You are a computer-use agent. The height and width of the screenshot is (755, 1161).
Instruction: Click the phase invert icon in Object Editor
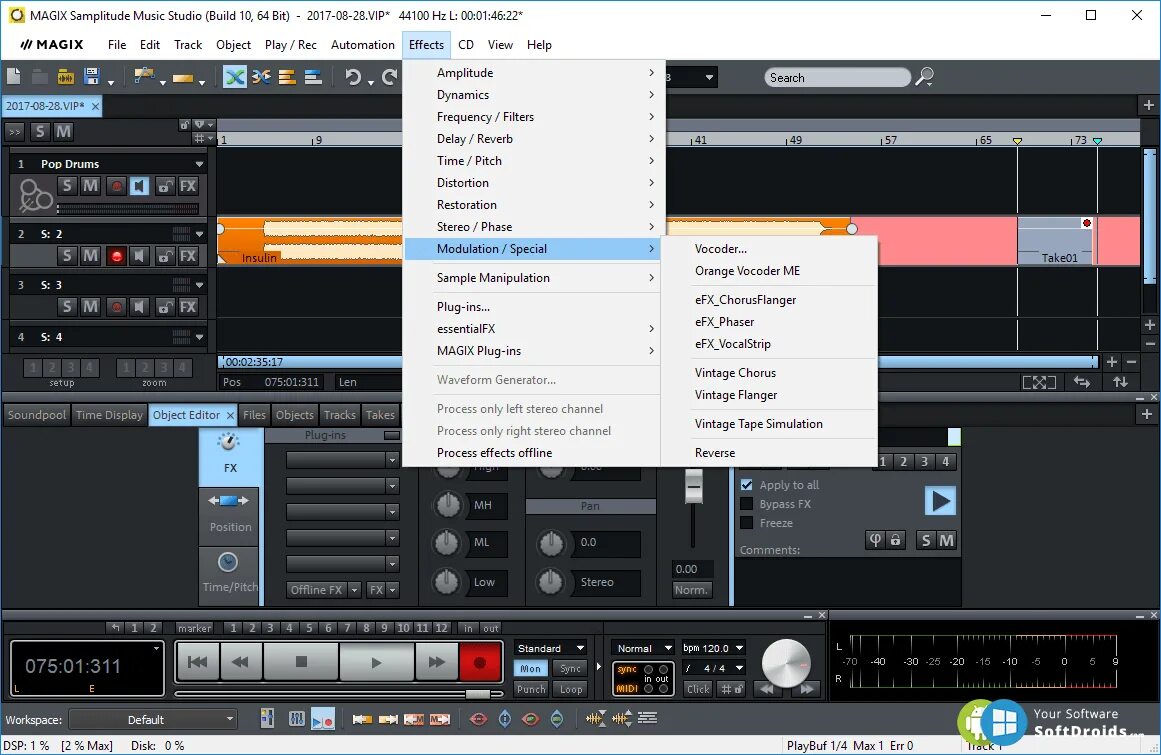pyautogui.click(x=875, y=540)
